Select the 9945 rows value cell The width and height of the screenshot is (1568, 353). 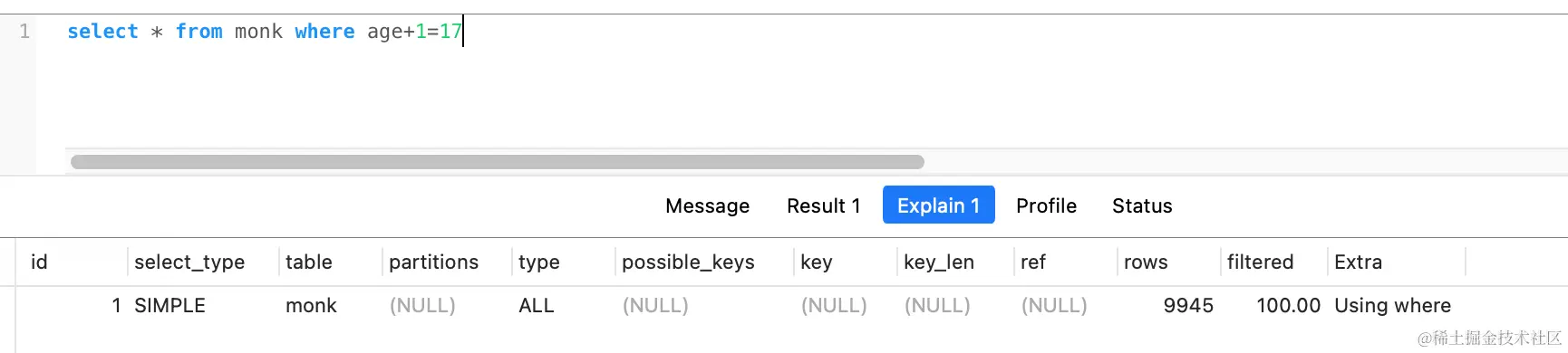[x=1187, y=306]
